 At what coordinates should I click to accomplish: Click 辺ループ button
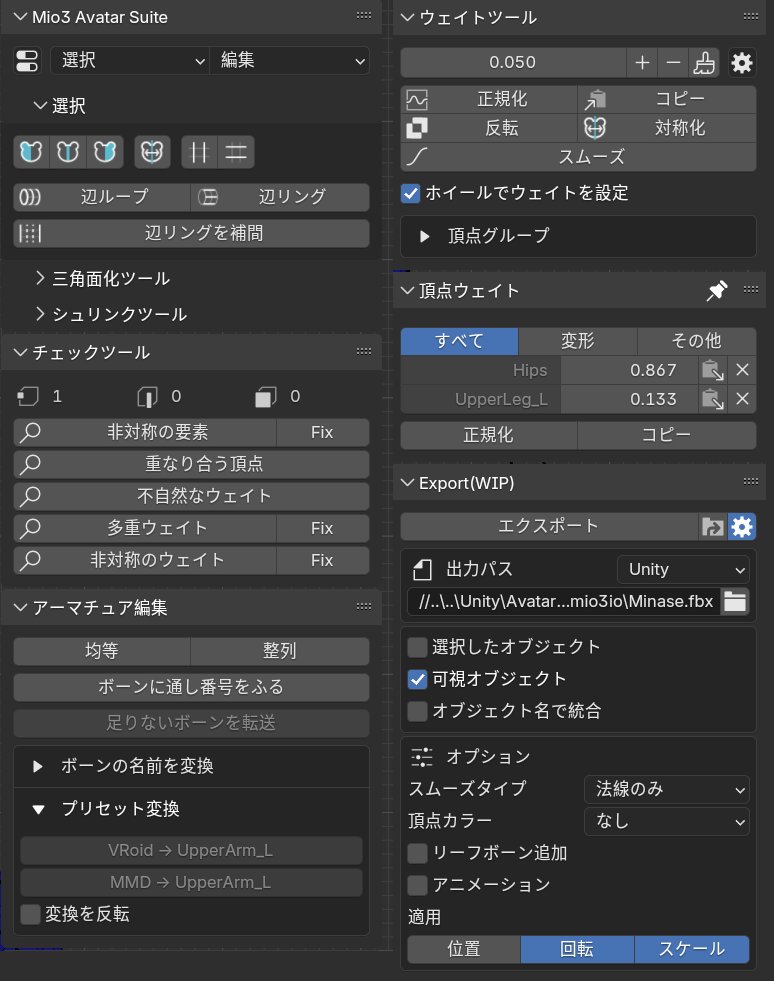pos(102,197)
